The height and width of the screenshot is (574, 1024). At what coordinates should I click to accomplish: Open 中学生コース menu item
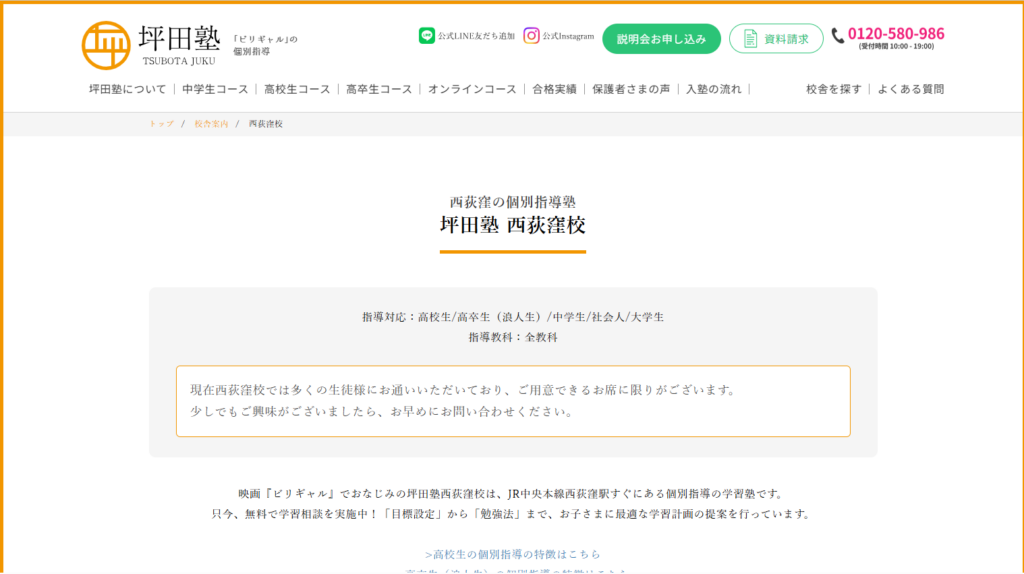click(x=215, y=89)
